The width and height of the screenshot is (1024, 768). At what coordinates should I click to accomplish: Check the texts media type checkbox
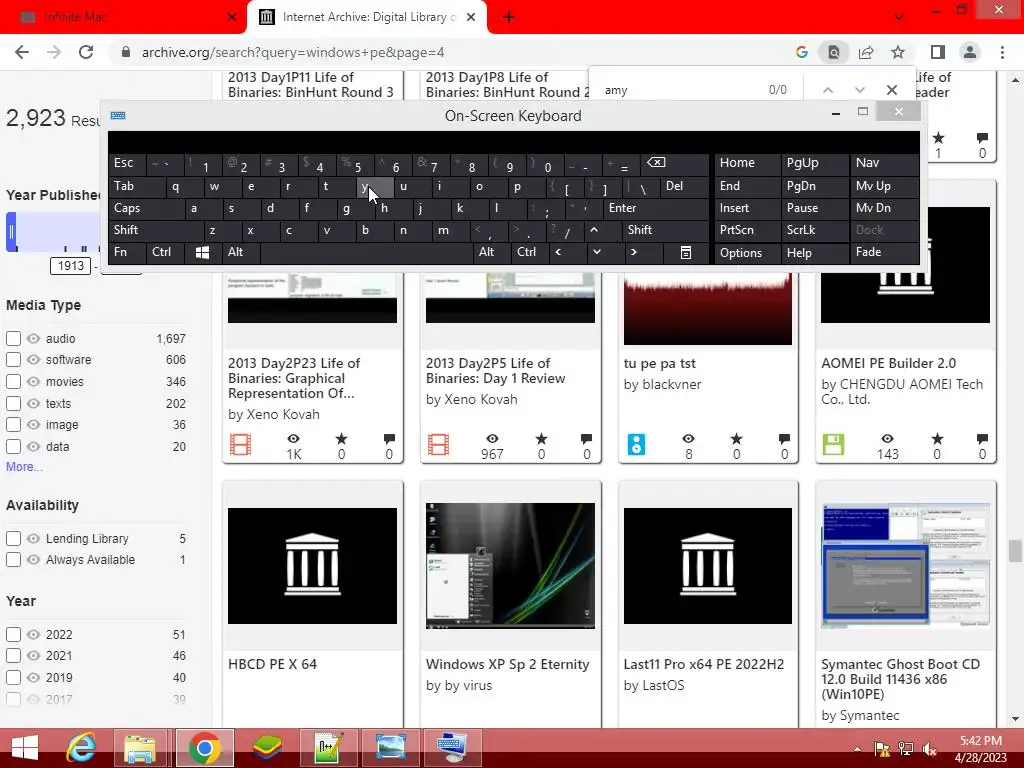pos(13,404)
